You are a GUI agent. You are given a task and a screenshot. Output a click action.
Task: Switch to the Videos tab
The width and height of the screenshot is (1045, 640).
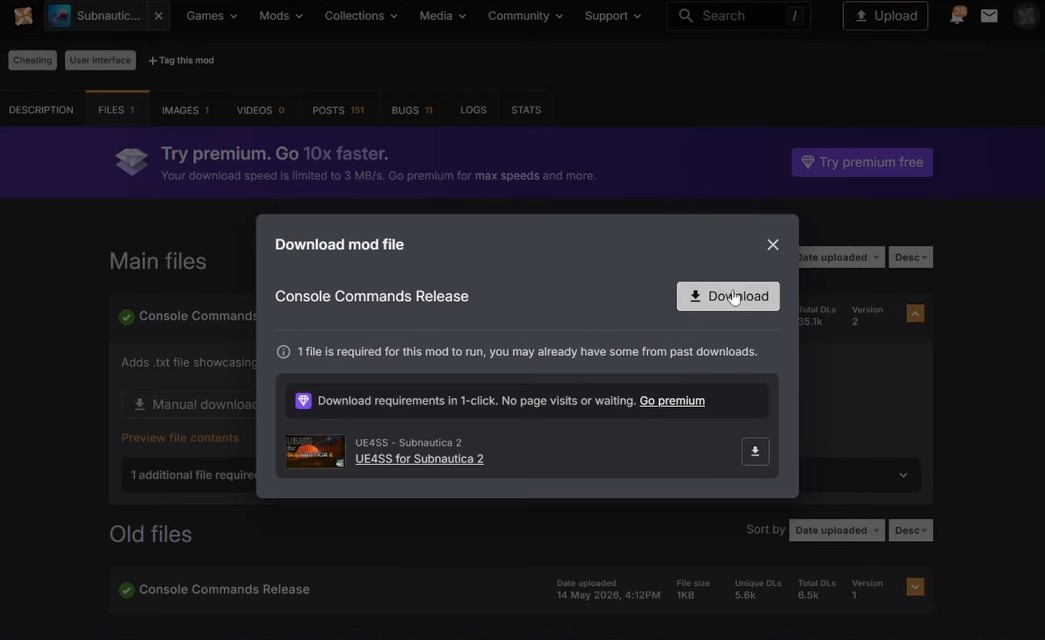tap(261, 109)
